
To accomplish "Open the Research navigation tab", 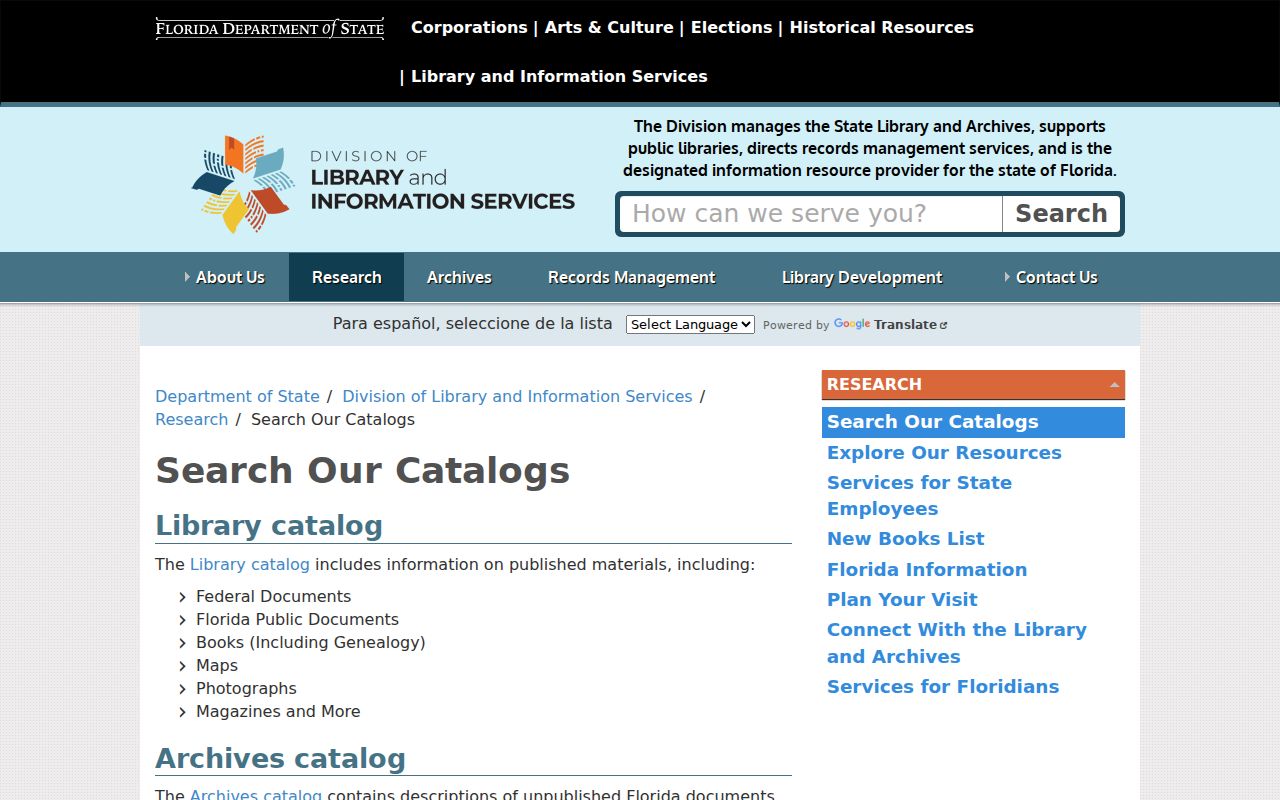I will 346,277.
